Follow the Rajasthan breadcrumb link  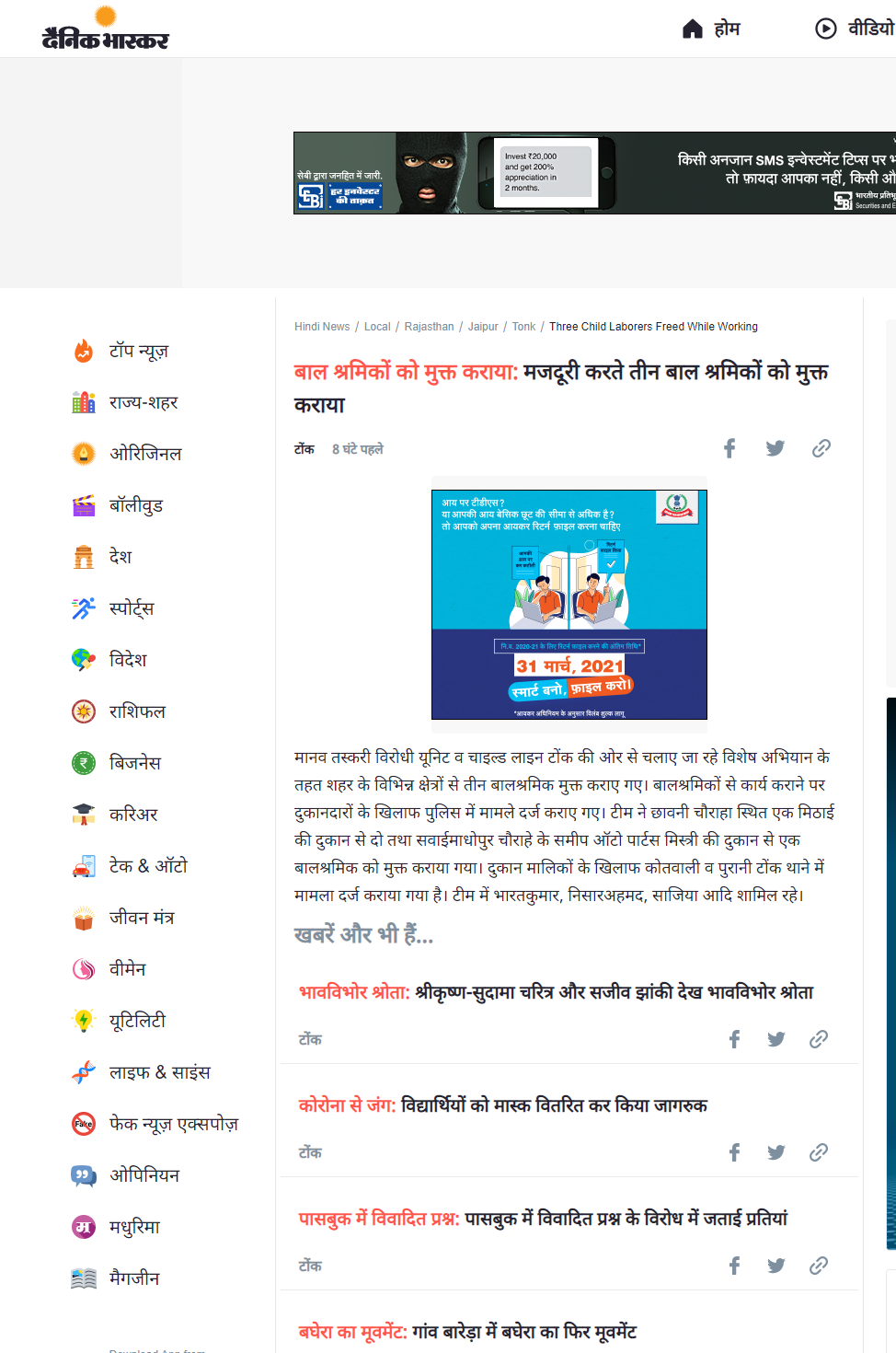(430, 327)
